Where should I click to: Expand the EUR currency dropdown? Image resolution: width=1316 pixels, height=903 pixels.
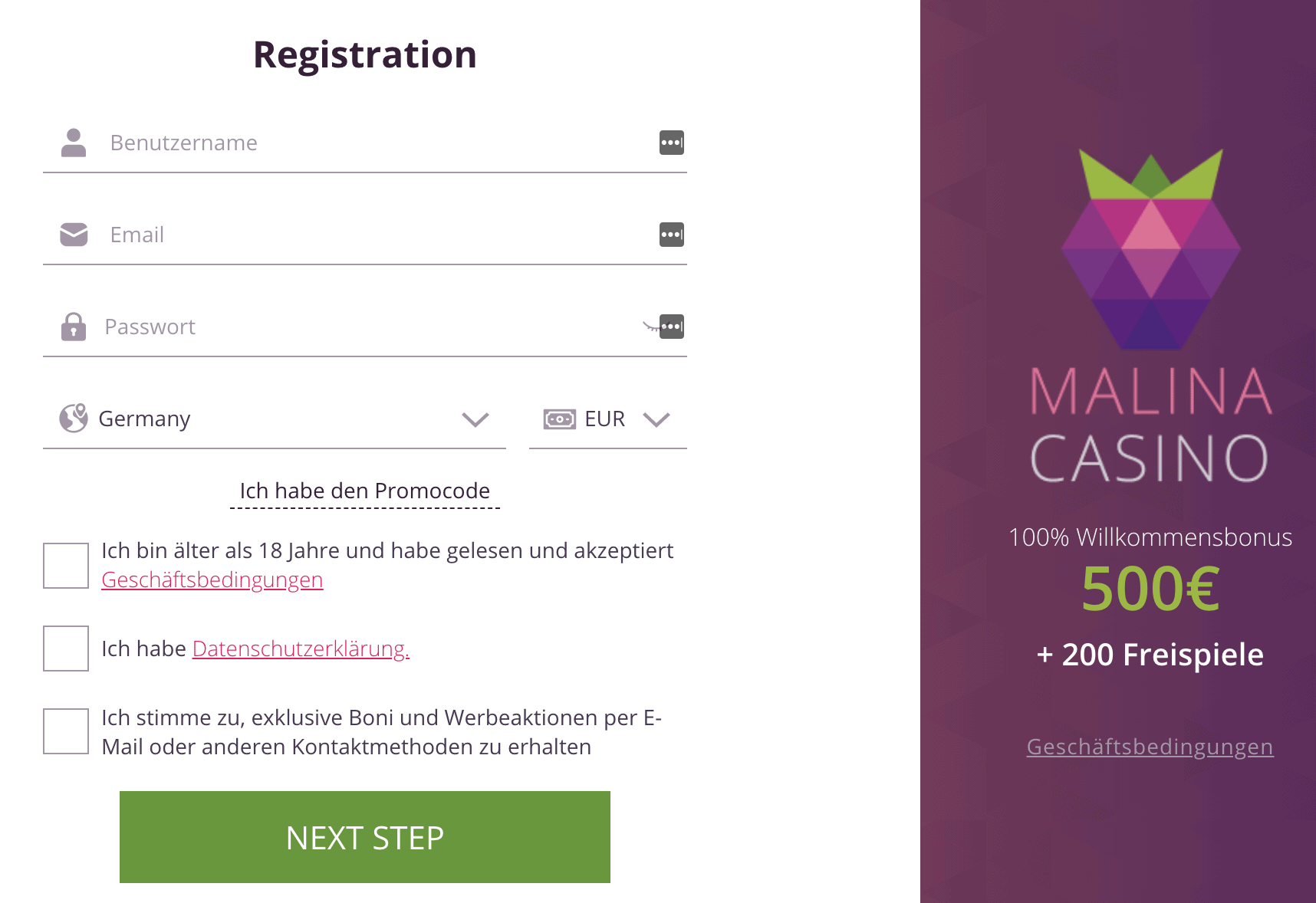pos(608,419)
